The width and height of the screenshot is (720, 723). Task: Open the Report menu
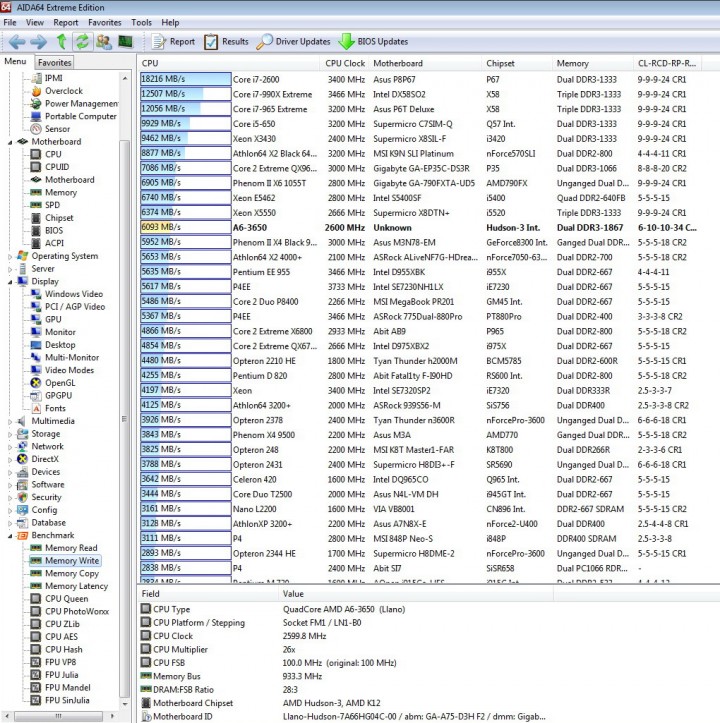pos(65,23)
